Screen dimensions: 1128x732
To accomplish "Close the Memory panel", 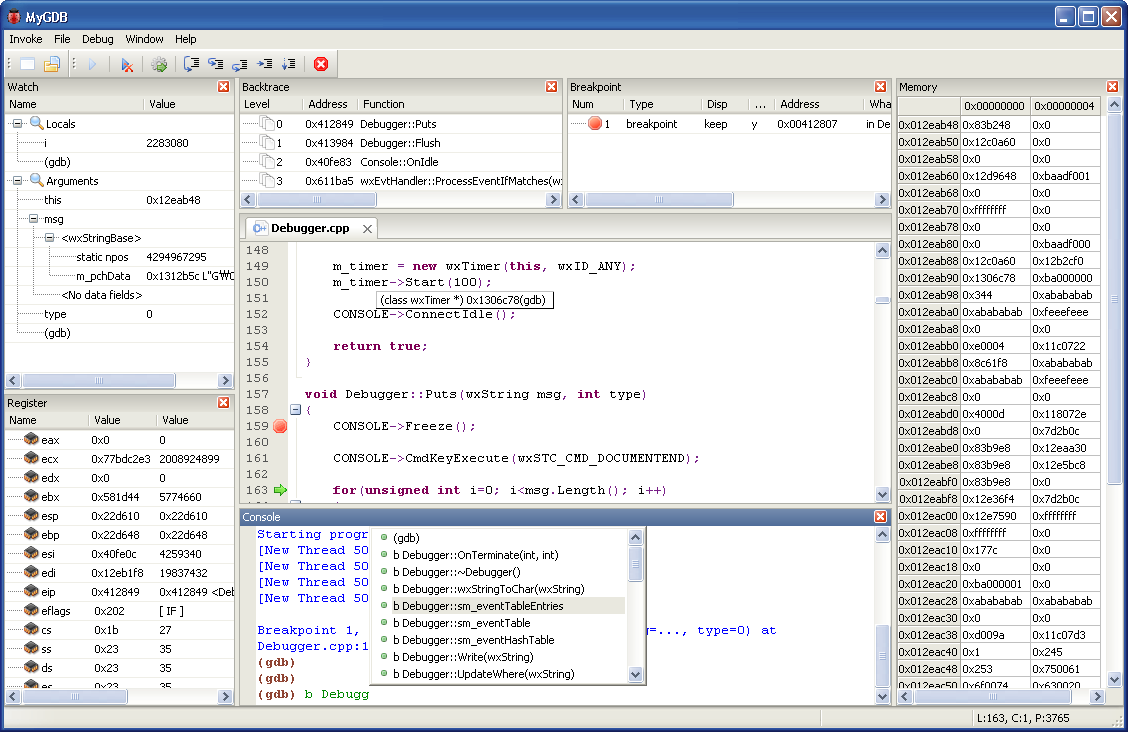I will point(1112,86).
